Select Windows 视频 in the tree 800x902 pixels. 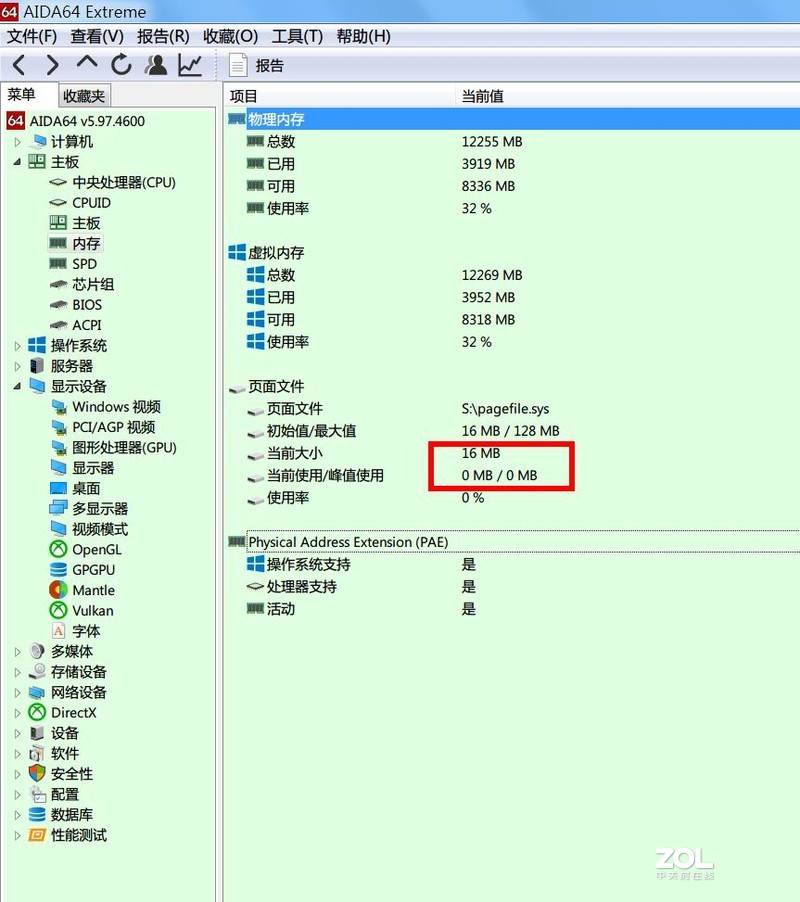point(117,407)
